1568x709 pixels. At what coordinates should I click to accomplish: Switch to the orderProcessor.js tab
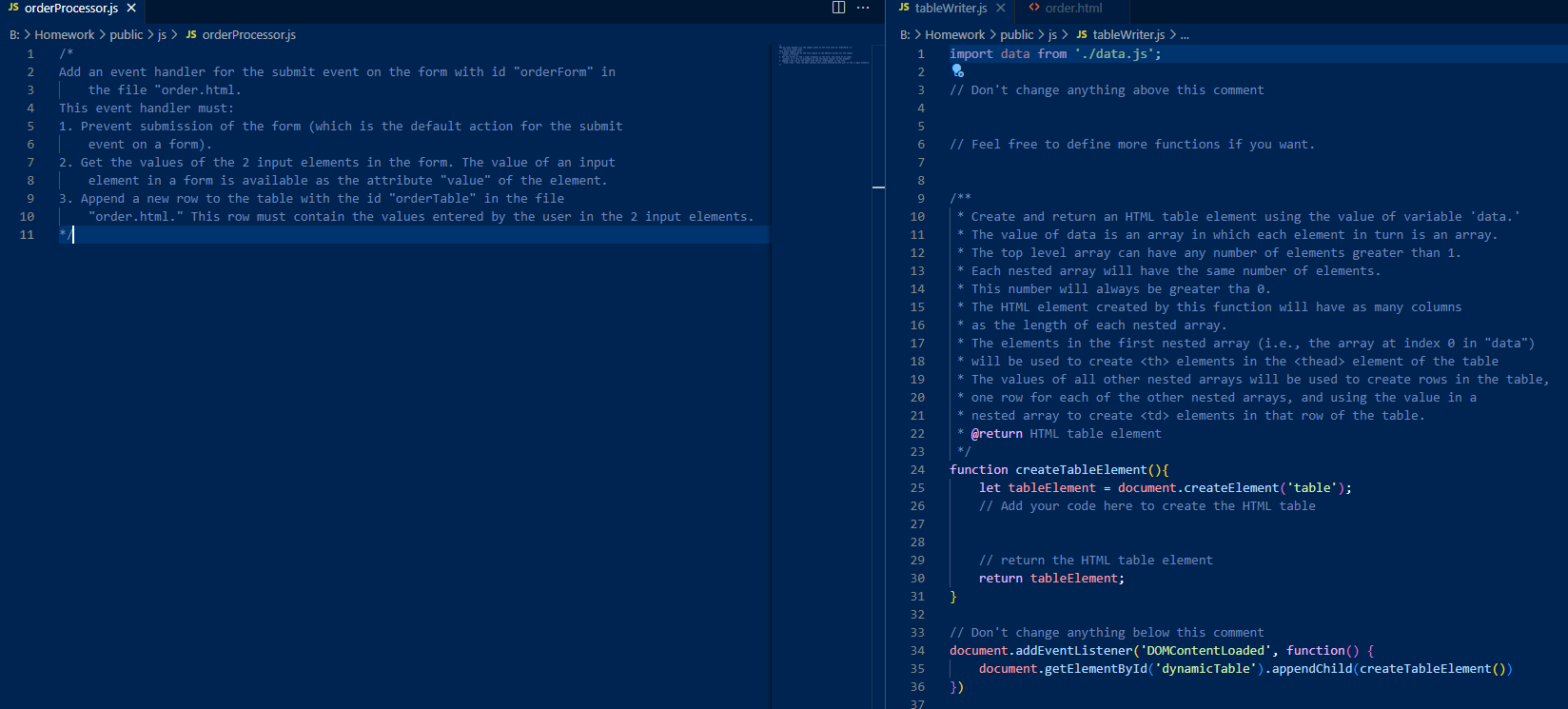[71, 8]
